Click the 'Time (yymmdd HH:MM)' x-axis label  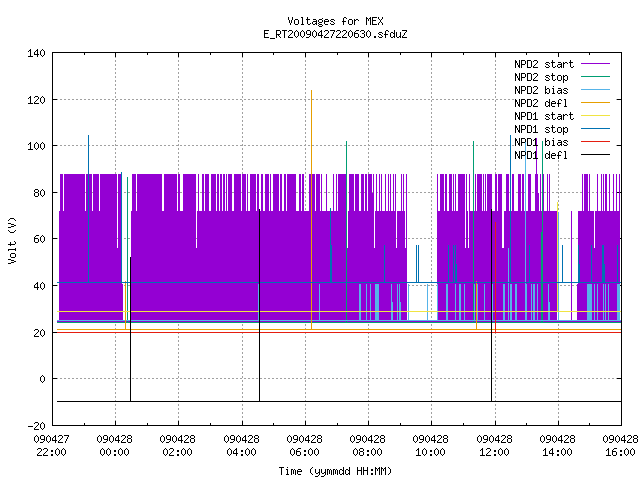335,471
